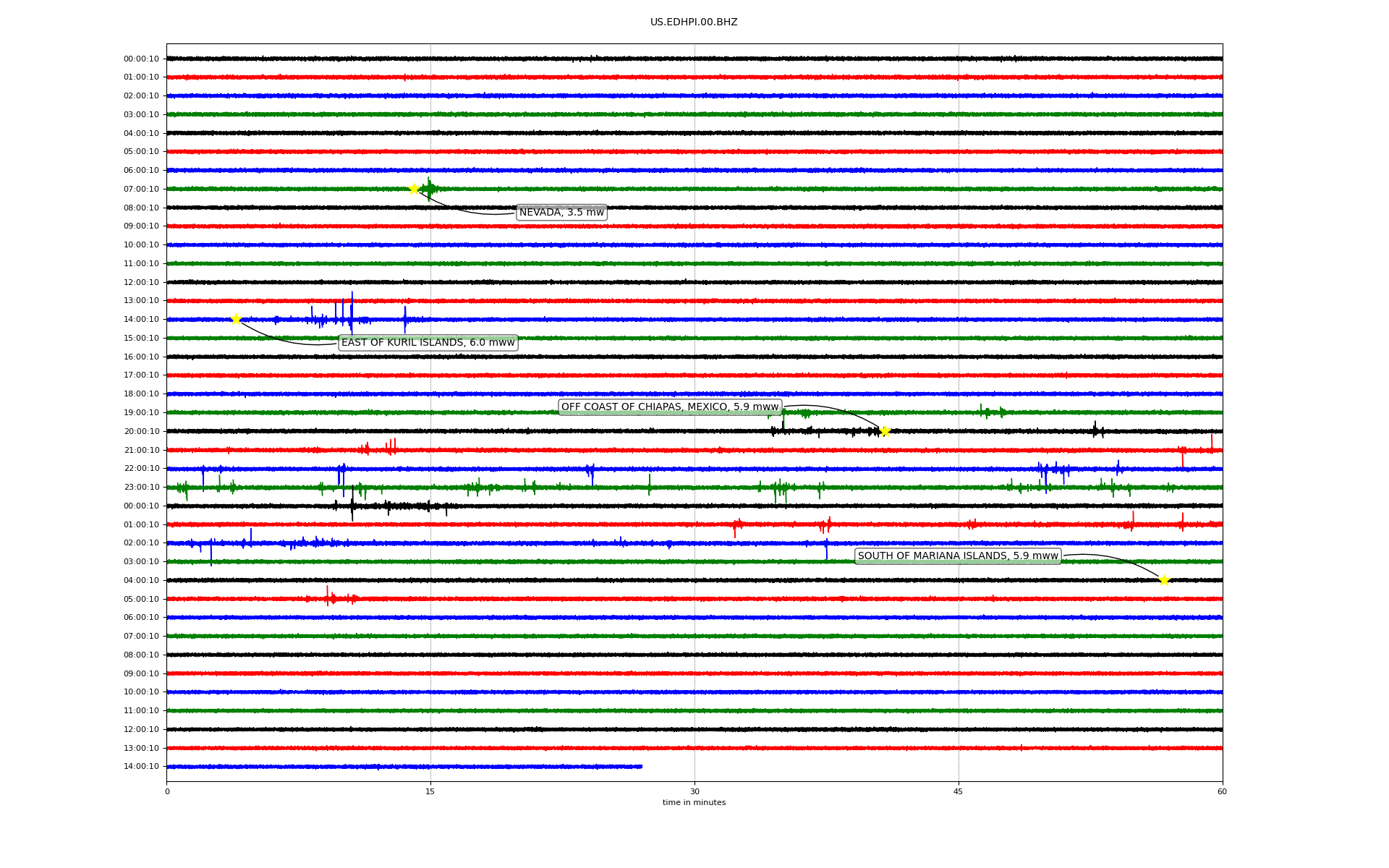This screenshot has width=1389, height=868.
Task: Click the 16:00:10 row label
Action: [141, 357]
